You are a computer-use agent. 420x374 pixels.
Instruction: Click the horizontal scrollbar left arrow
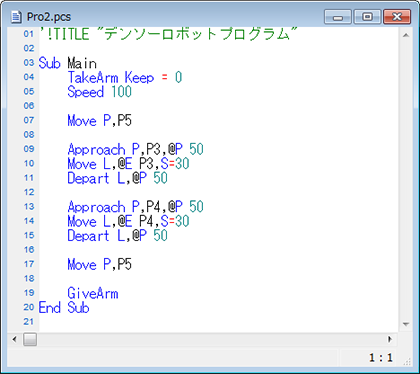pyautogui.click(x=14, y=340)
